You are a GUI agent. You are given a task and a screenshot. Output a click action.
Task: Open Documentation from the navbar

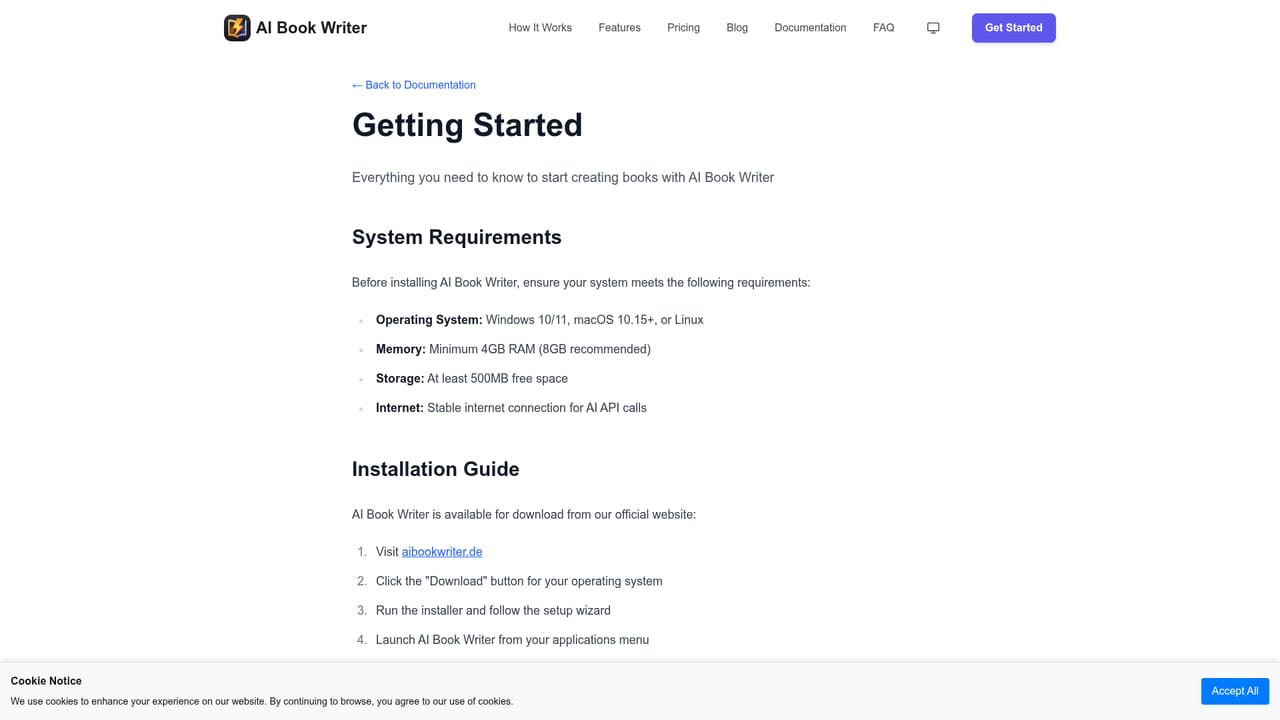[x=810, y=28]
